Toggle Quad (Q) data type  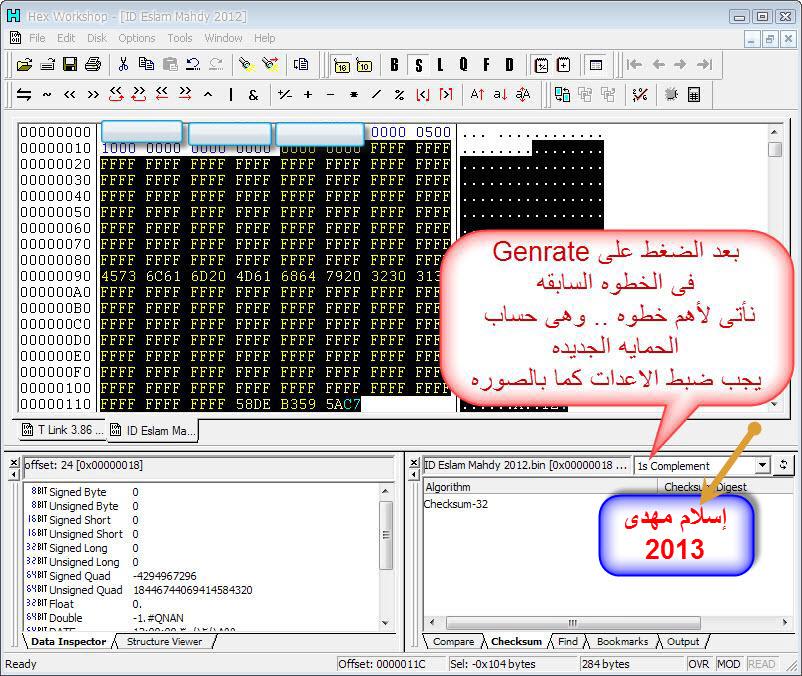[463, 65]
